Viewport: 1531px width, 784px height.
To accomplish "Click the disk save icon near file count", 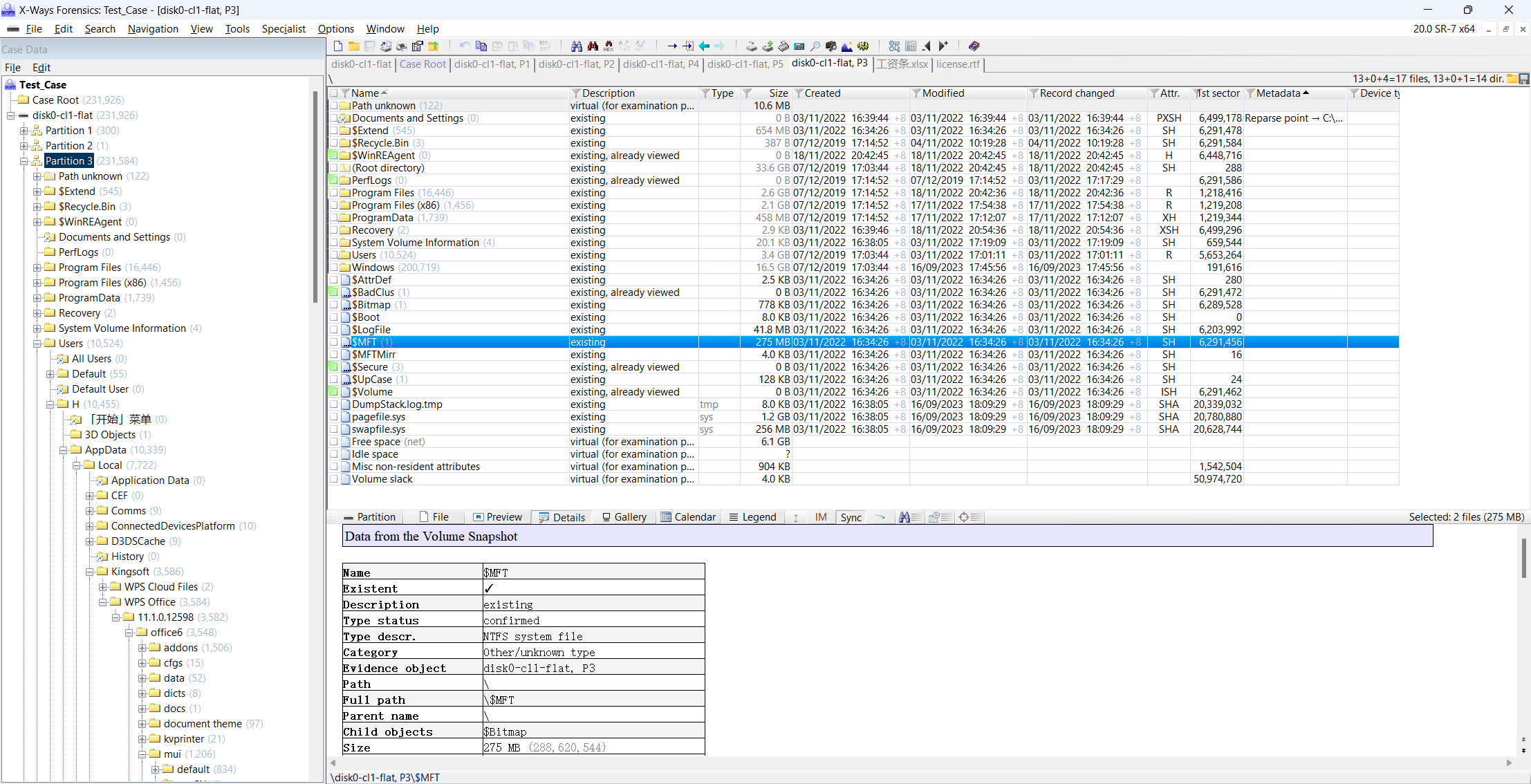I will [1524, 79].
